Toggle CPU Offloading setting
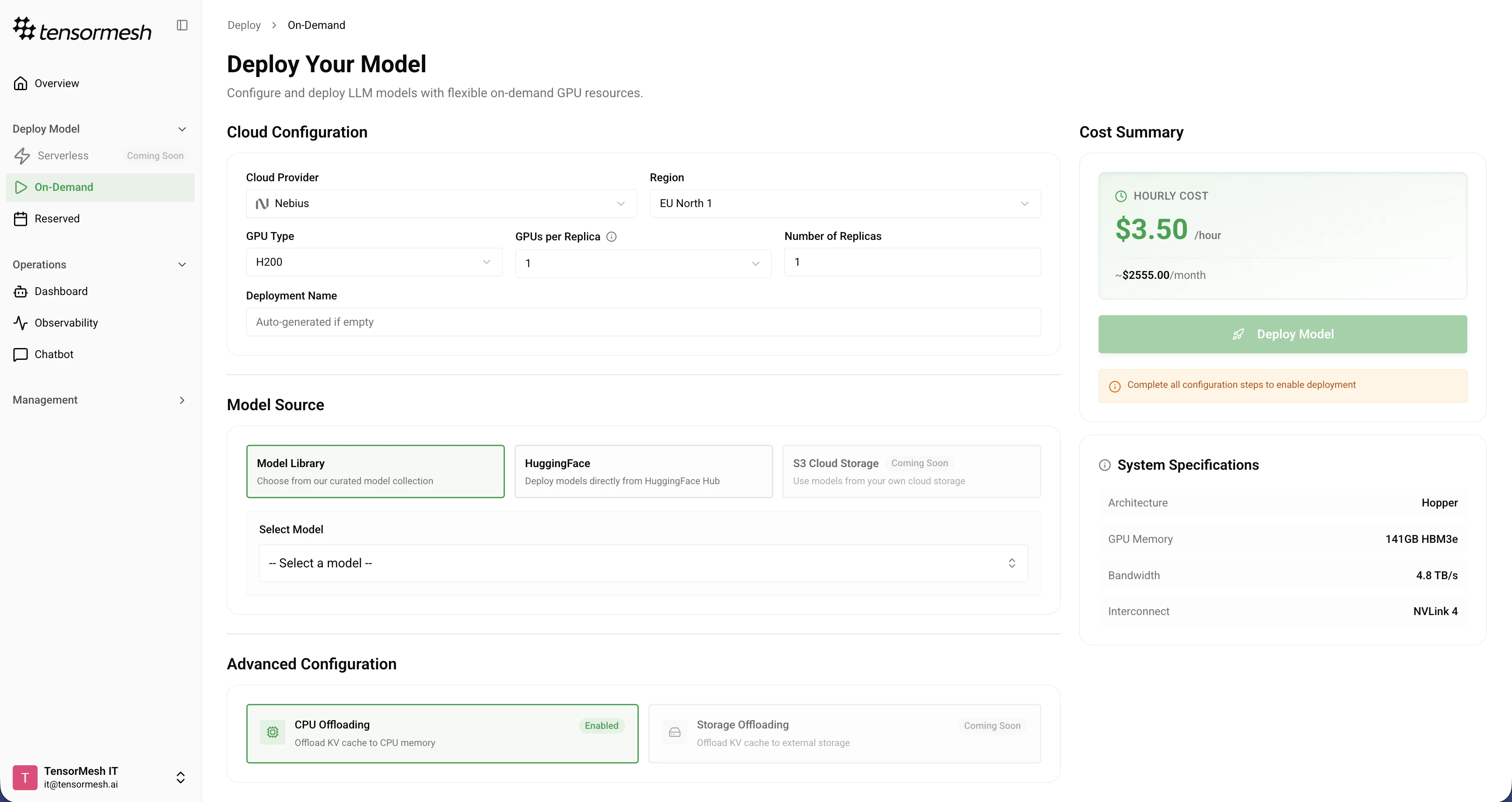The image size is (1512, 802). pos(442,733)
